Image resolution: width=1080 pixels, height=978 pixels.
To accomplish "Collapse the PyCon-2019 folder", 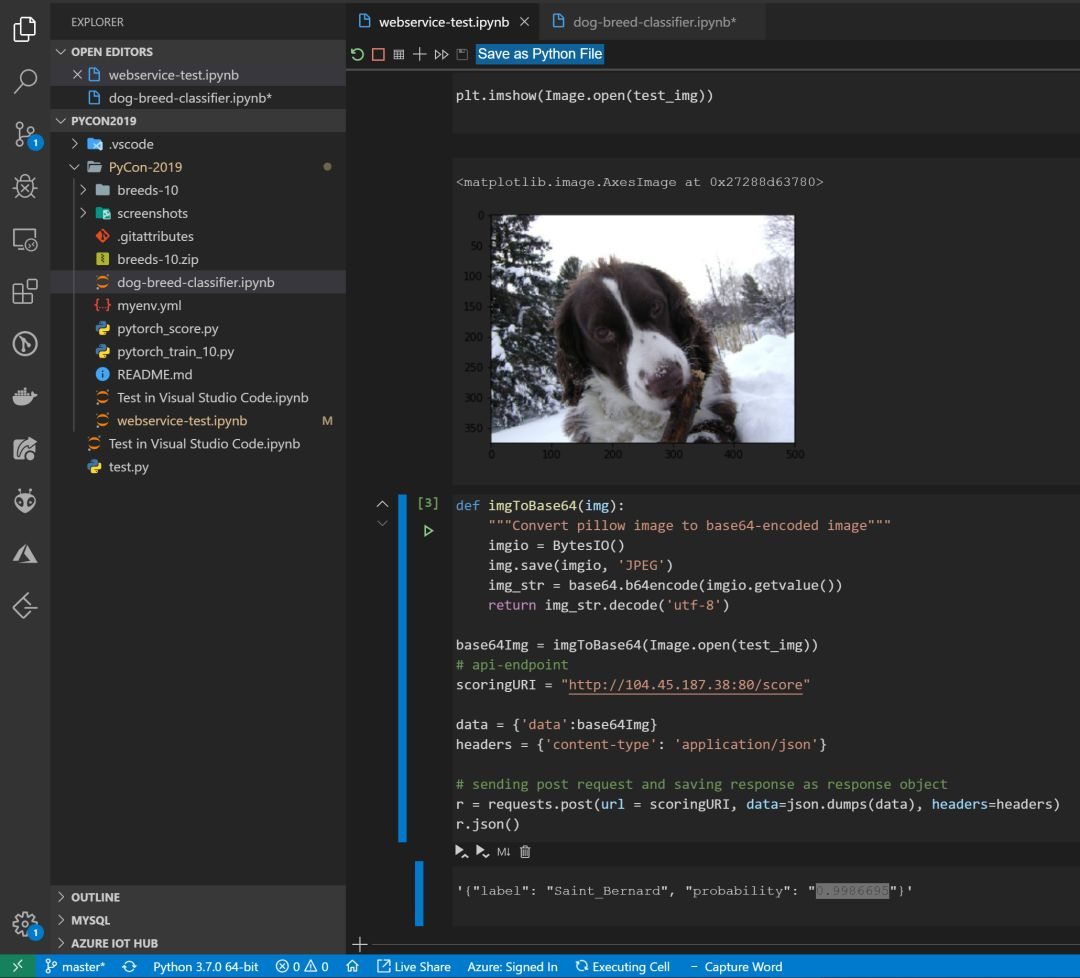I will 74,167.
